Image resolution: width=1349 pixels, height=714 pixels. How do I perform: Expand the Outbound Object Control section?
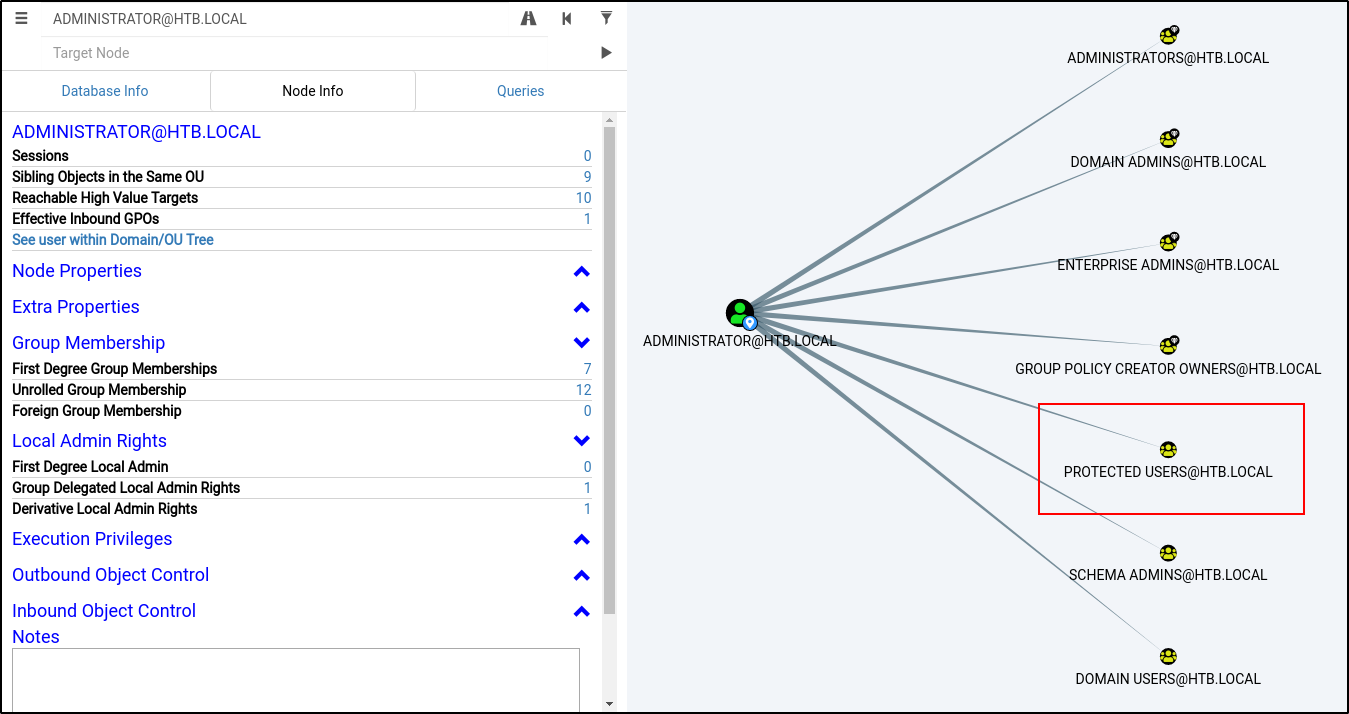(581, 576)
